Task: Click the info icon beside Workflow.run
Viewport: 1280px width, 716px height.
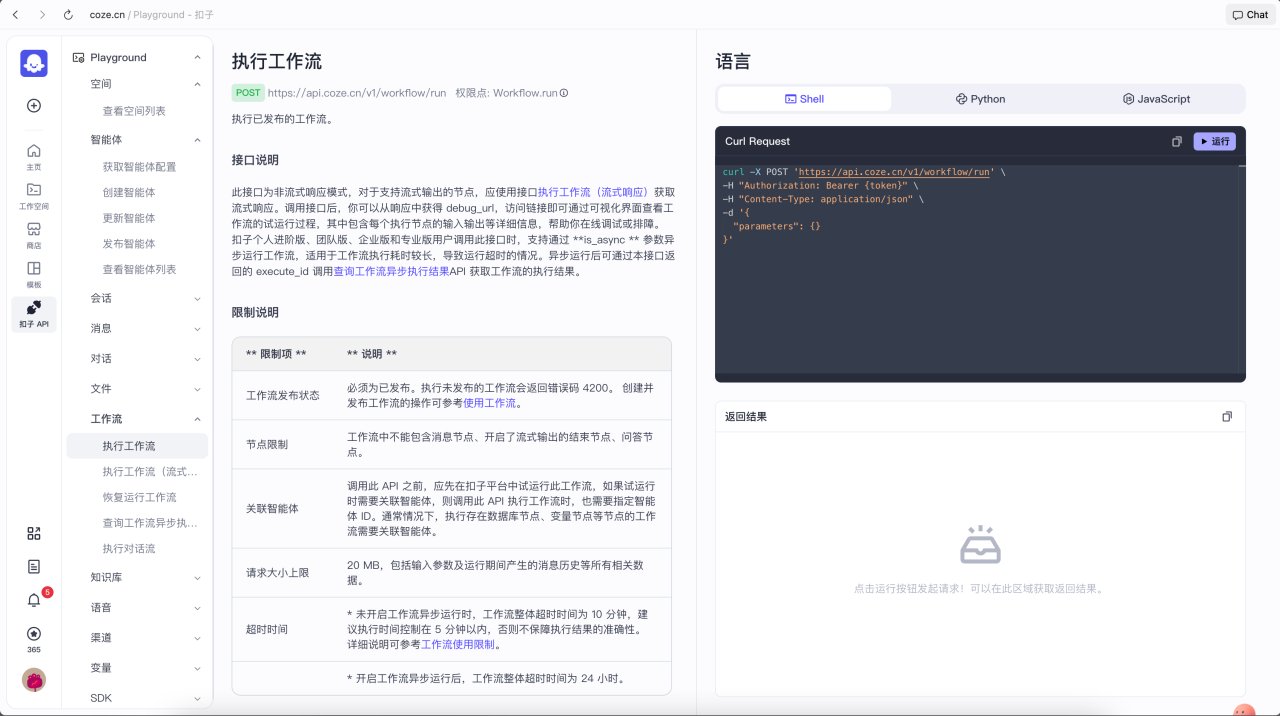Action: tap(564, 93)
